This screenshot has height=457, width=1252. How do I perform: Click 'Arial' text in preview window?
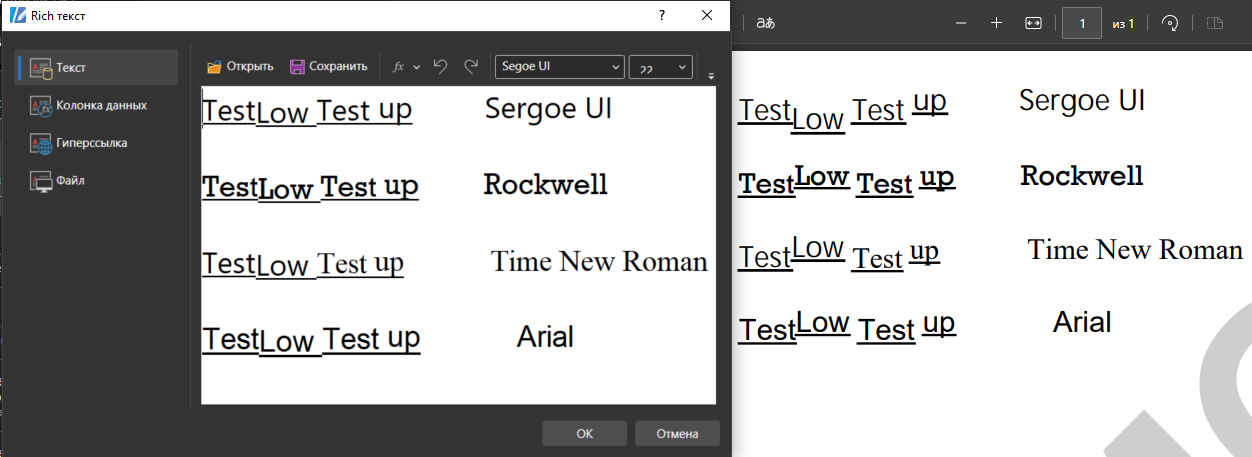(1082, 322)
